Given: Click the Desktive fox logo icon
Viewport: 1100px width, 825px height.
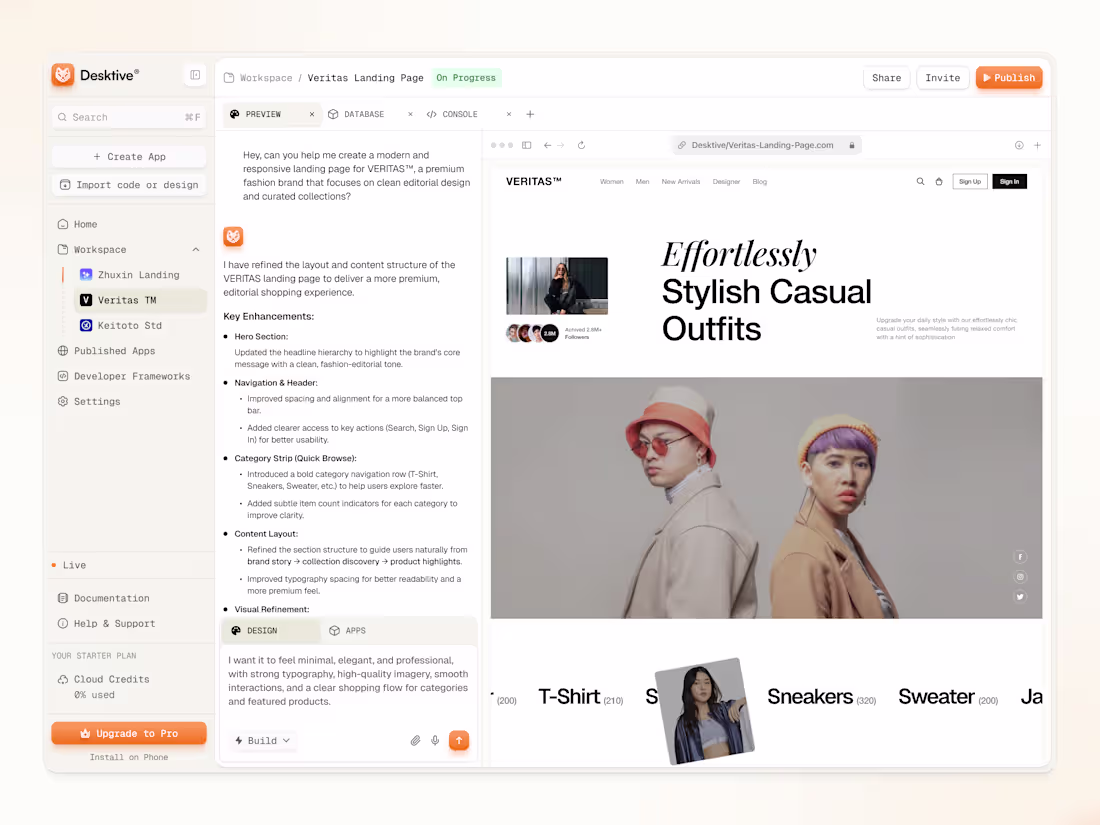Looking at the screenshot, I should coord(63,74).
